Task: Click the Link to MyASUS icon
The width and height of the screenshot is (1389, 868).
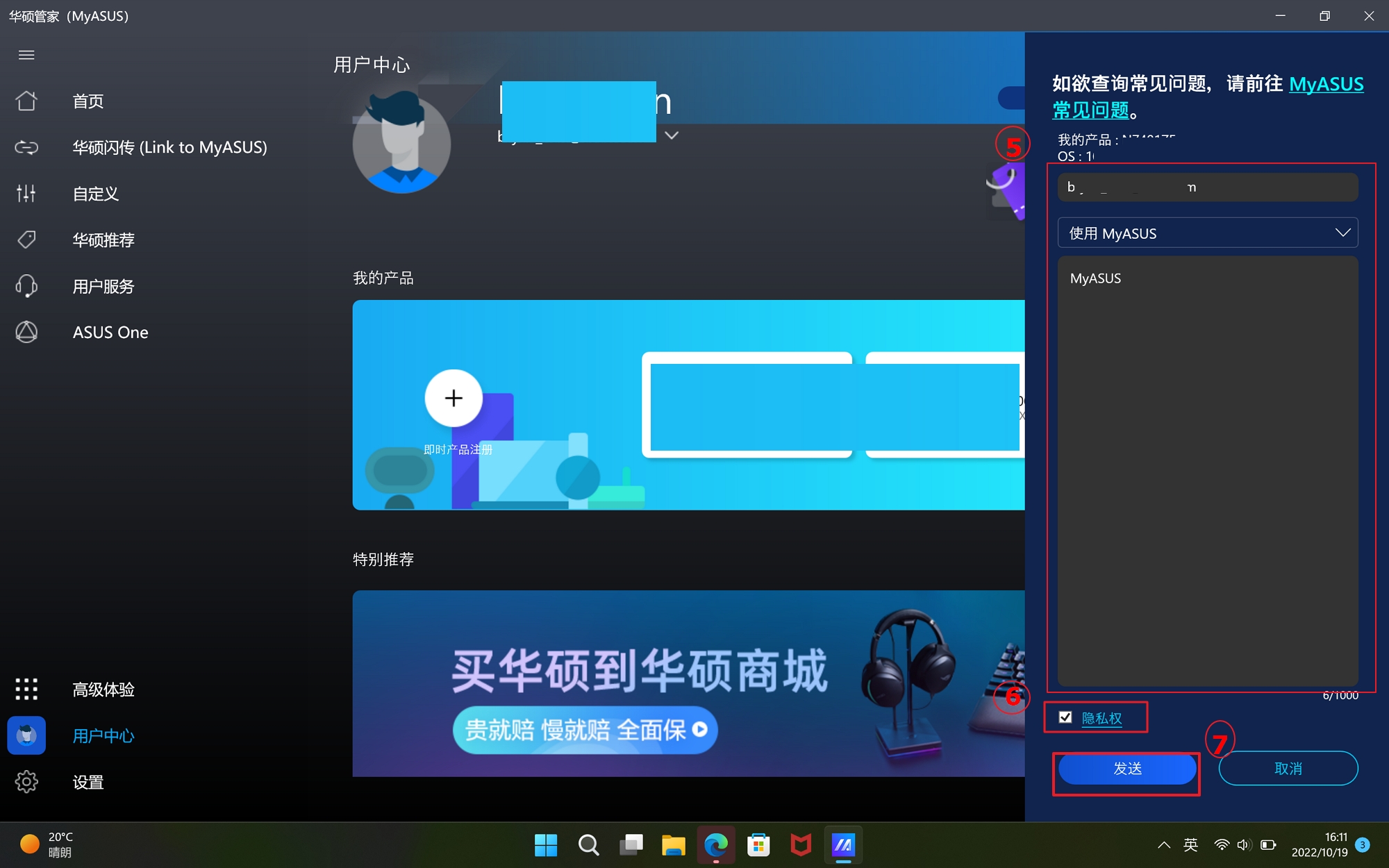Action: click(26, 147)
